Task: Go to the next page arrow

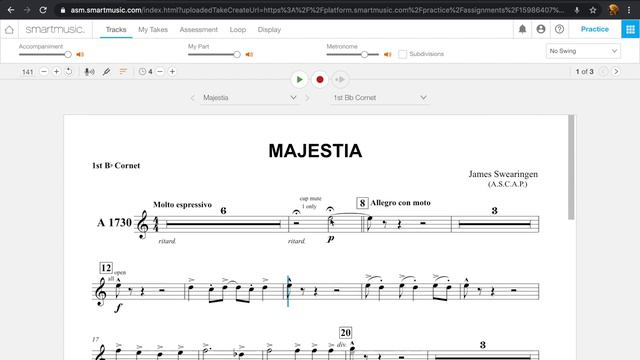Action: click(616, 71)
